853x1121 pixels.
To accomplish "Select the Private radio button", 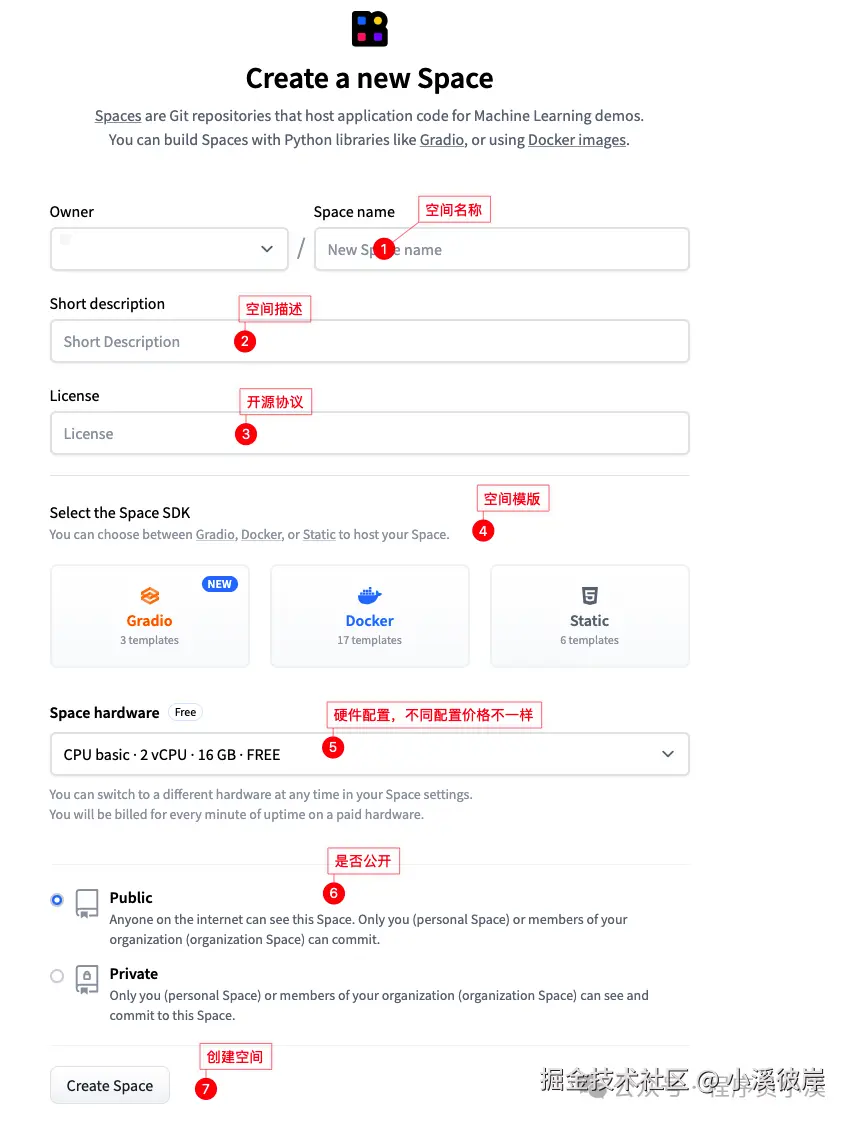I will (57, 976).
